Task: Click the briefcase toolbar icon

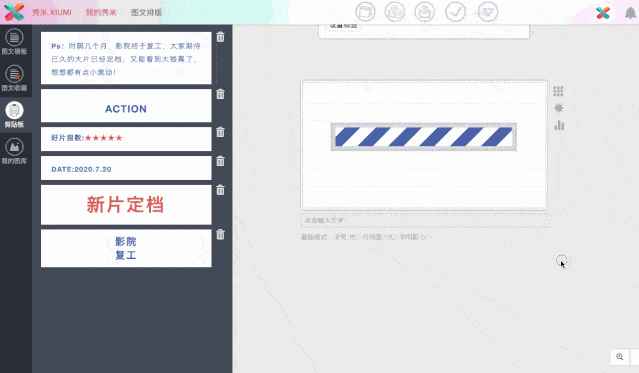Action: pos(394,12)
